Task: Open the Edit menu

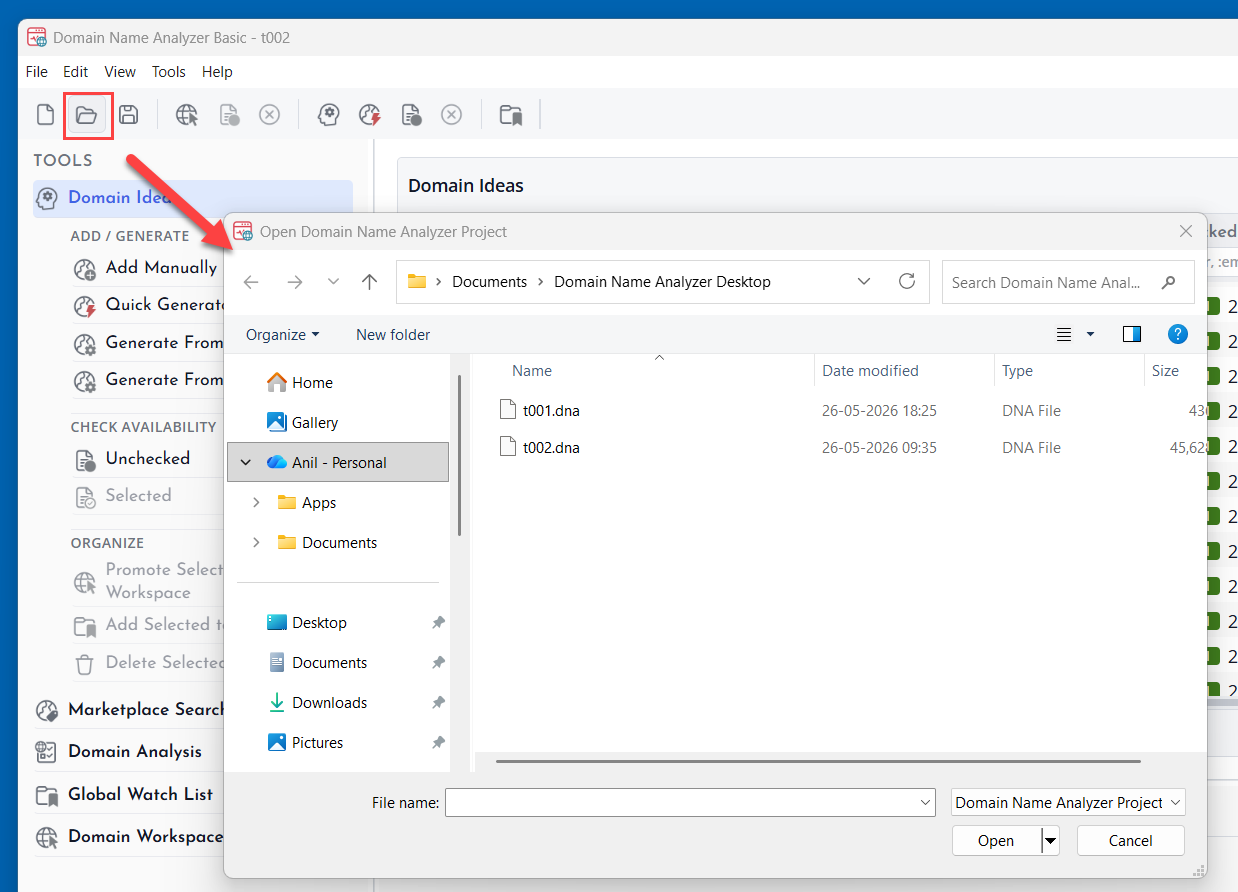Action: pos(75,72)
